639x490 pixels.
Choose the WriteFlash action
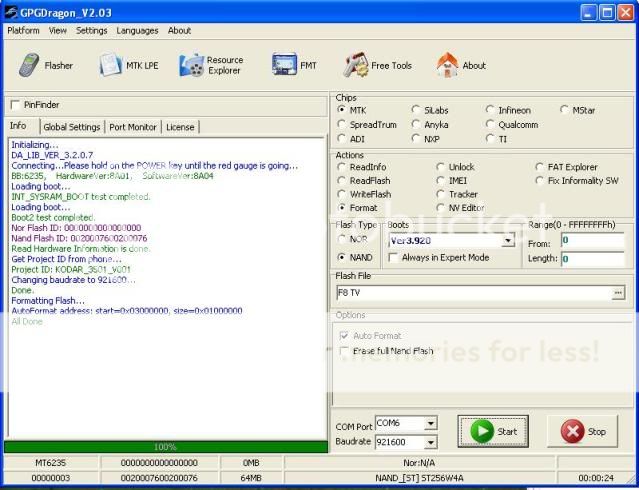click(x=342, y=194)
